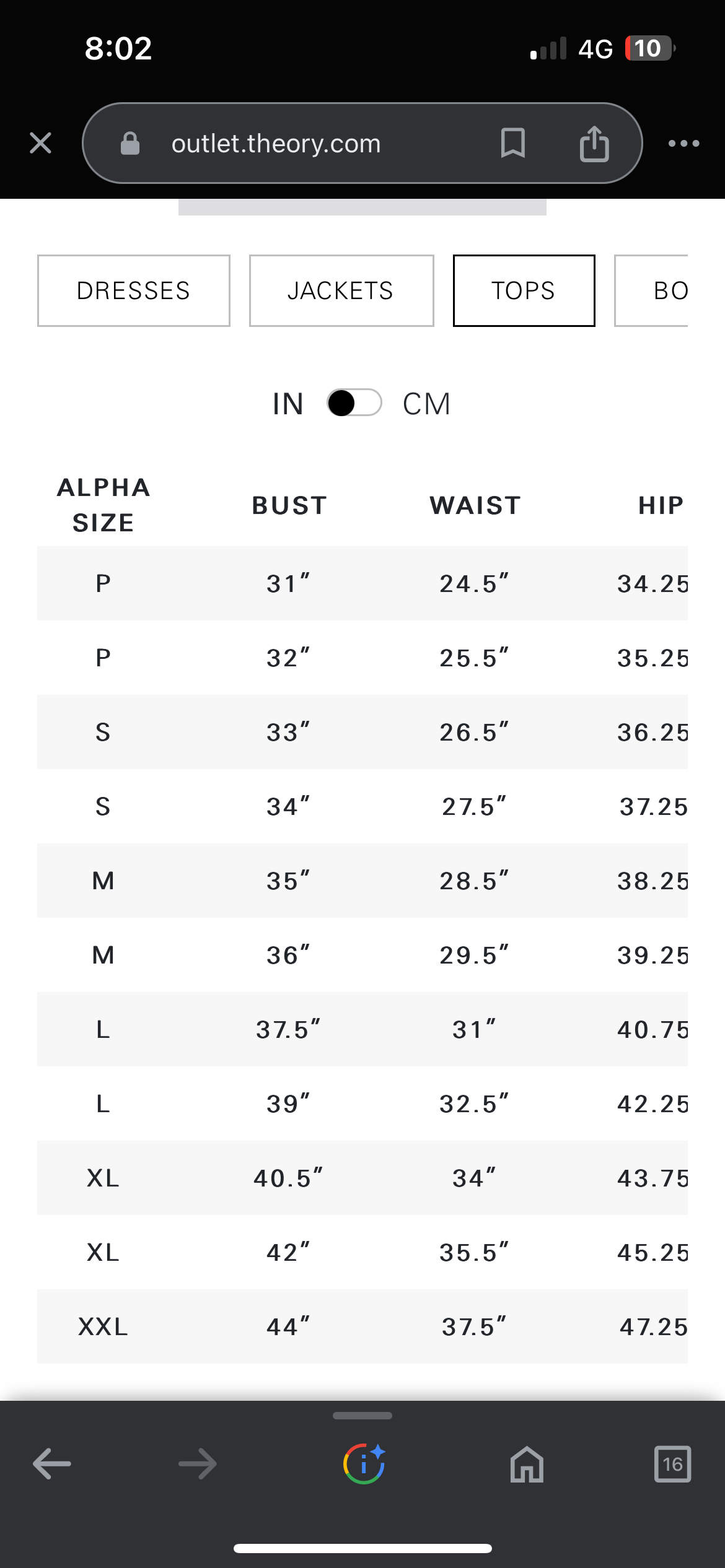Open the tab switcher showing 16
Viewport: 725px width, 1568px height.
pos(672,1464)
